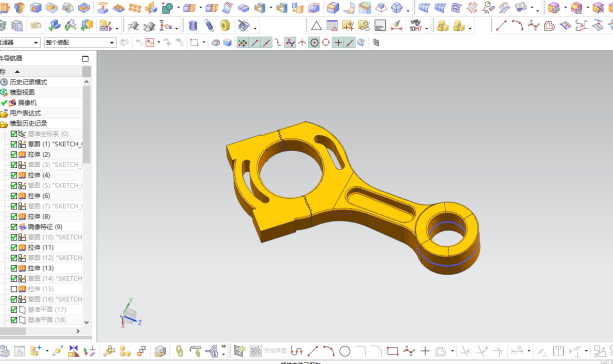Toggle the plus intersection snap button

point(338,43)
